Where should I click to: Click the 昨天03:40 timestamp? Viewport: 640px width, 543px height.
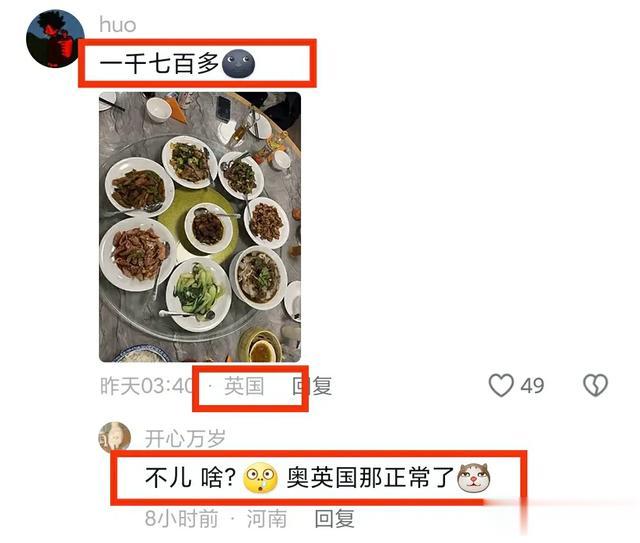(x=147, y=386)
